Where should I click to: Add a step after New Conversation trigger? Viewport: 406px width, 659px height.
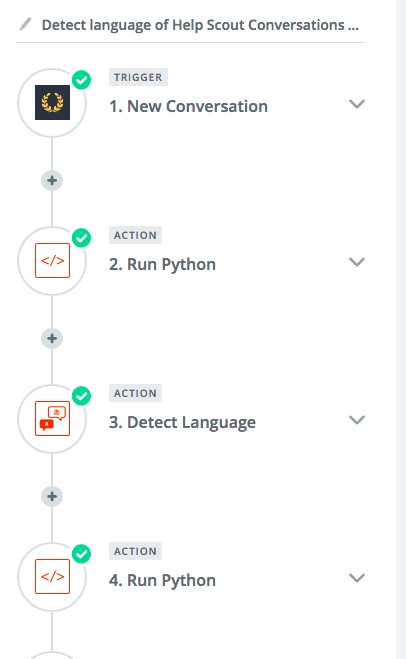pos(52,181)
